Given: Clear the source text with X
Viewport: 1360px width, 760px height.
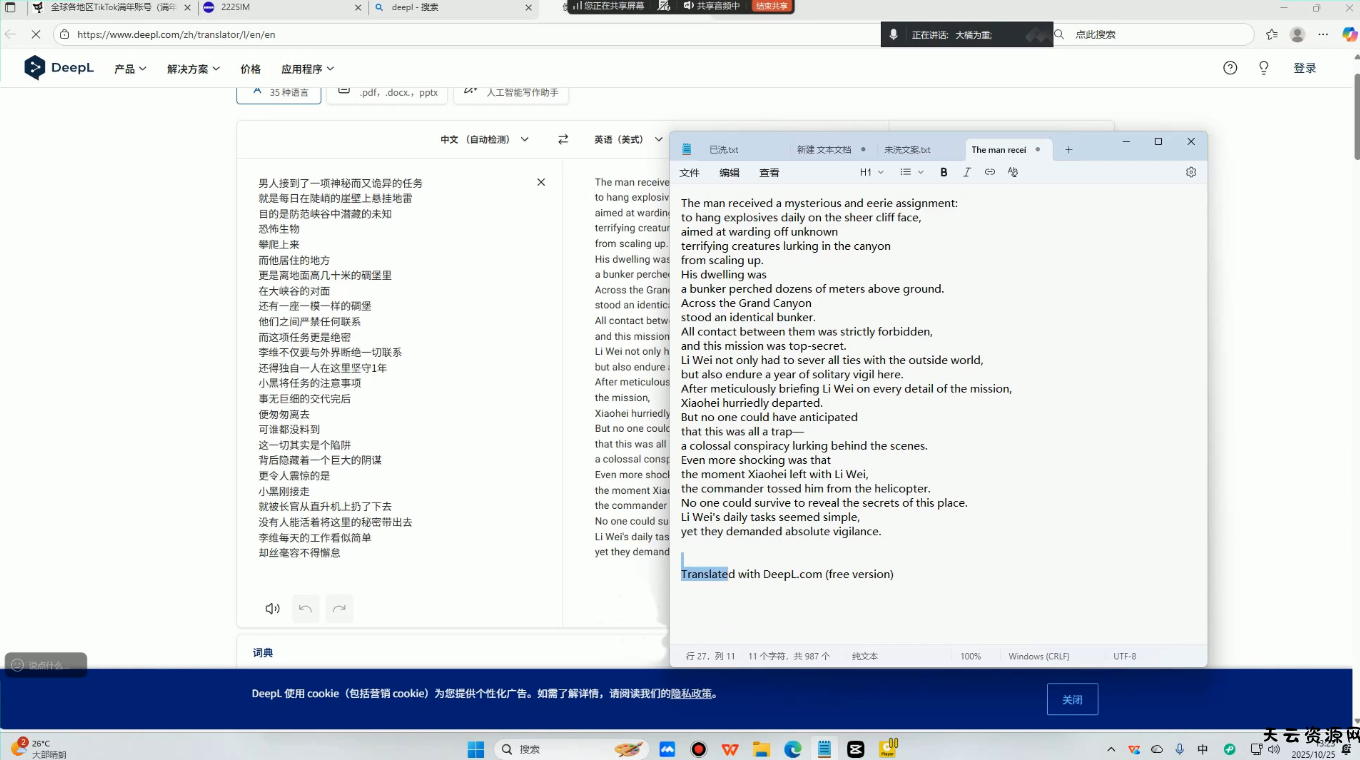Looking at the screenshot, I should click(x=541, y=182).
